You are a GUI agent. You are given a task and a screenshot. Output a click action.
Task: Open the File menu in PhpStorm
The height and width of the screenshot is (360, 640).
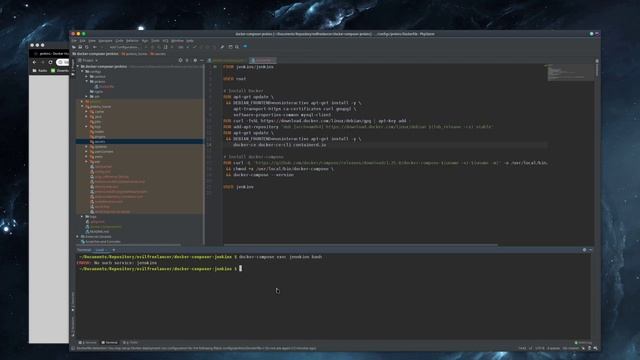pos(74,41)
